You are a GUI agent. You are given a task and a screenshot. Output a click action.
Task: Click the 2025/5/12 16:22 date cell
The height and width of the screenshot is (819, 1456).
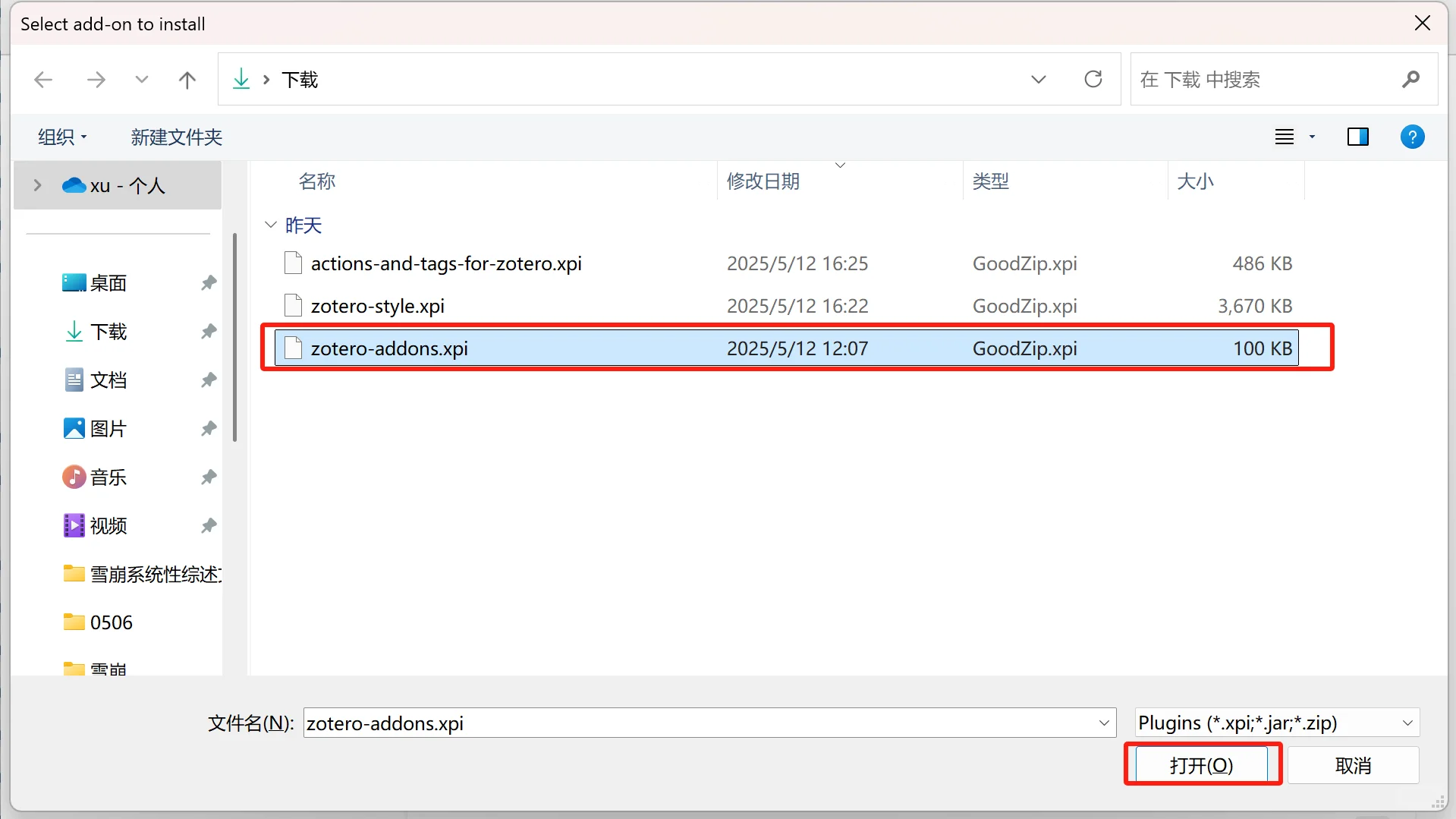[797, 306]
